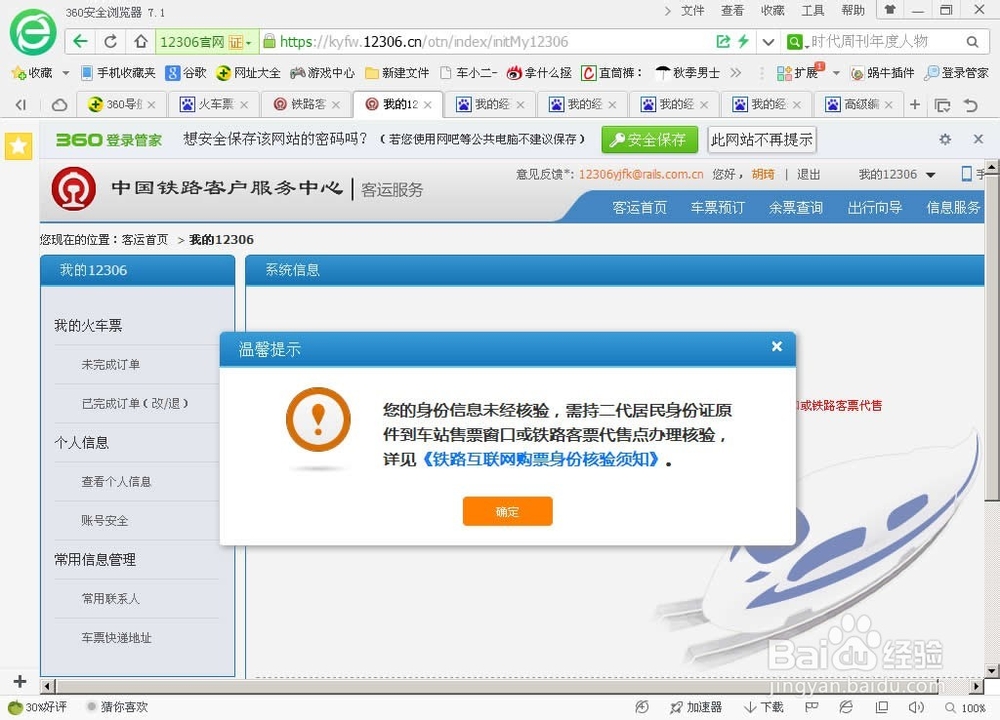The height and width of the screenshot is (720, 1000).
Task: Switch to the 火车票 tab
Action: point(207,104)
